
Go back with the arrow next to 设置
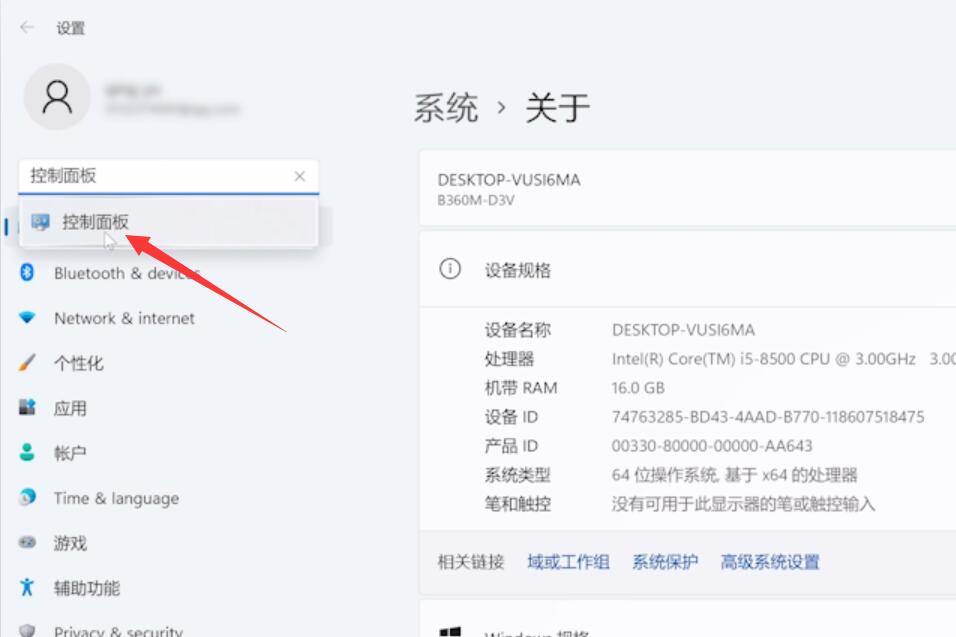coord(26,27)
